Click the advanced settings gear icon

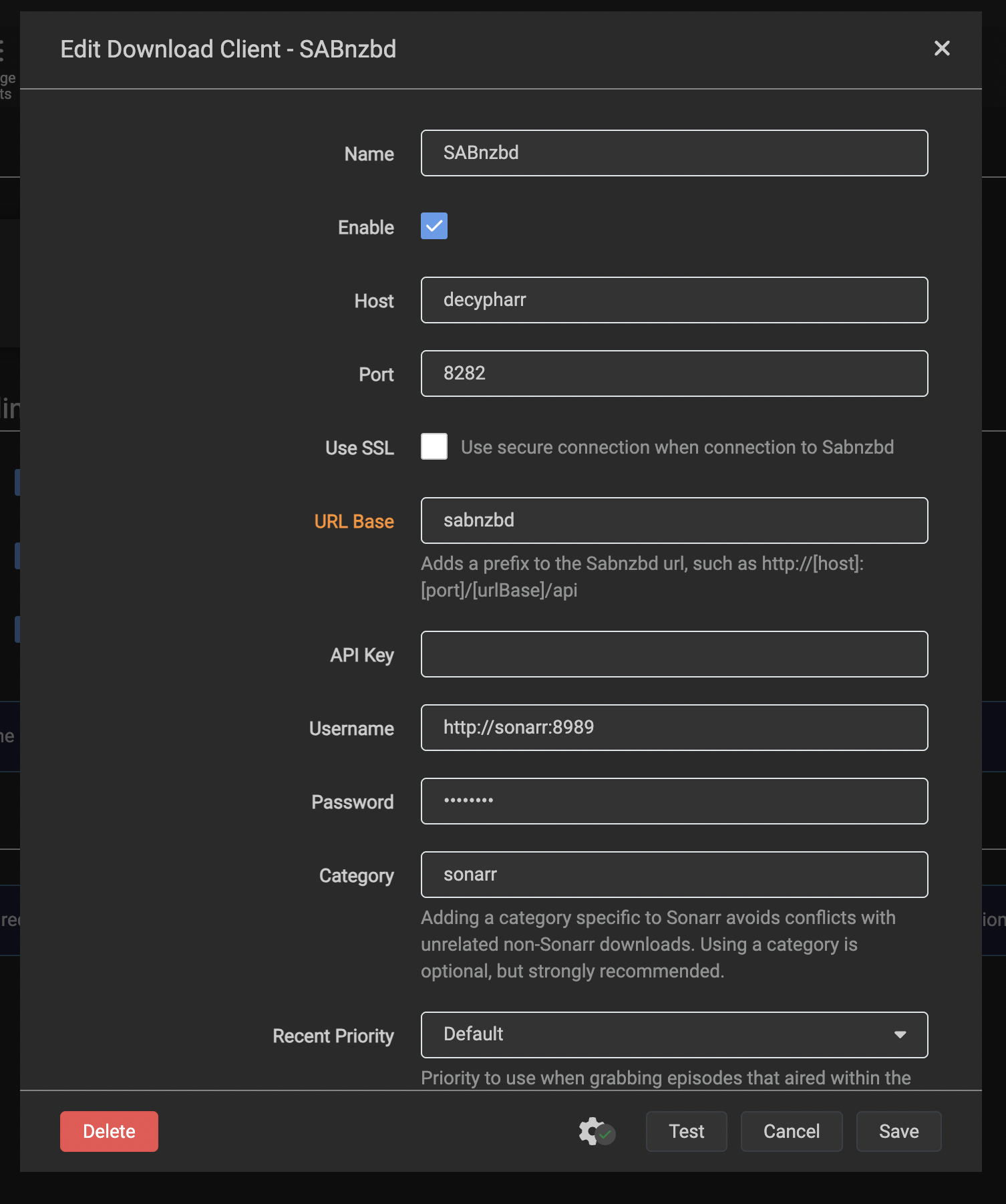(597, 1131)
